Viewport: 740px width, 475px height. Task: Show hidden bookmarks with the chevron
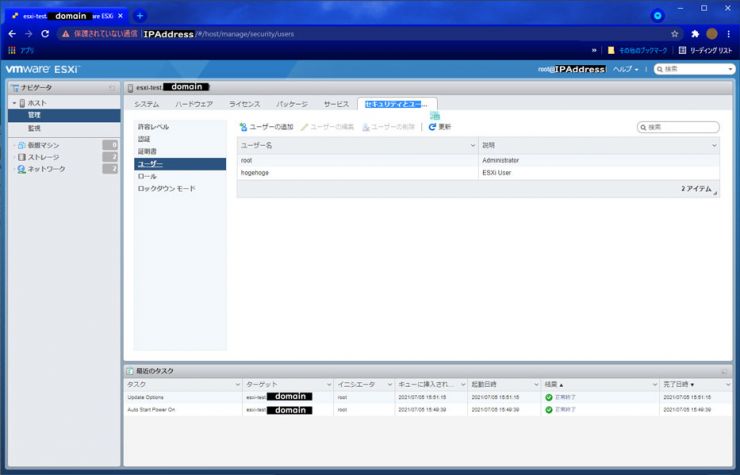(x=594, y=50)
